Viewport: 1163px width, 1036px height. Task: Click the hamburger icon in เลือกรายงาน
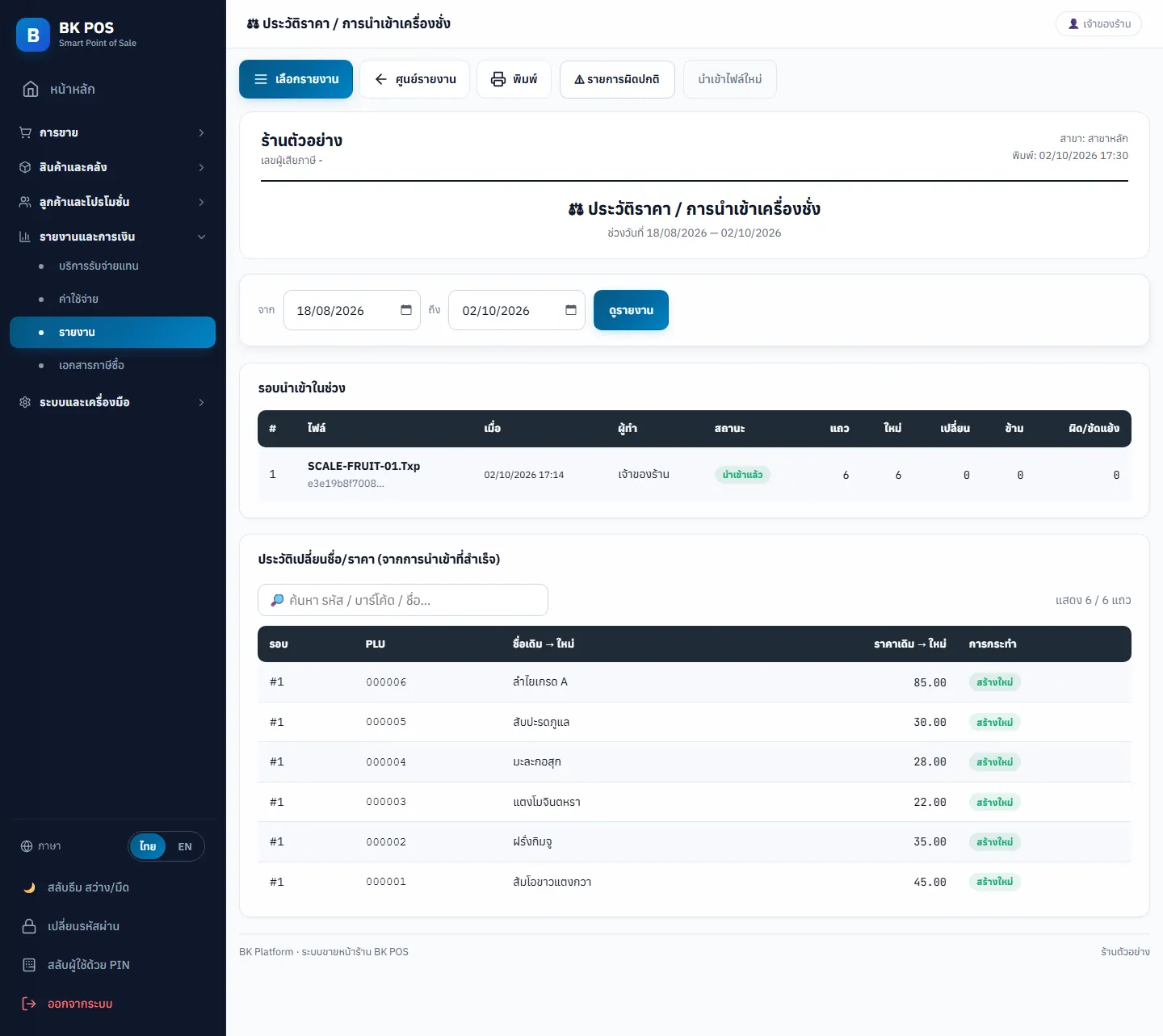261,79
